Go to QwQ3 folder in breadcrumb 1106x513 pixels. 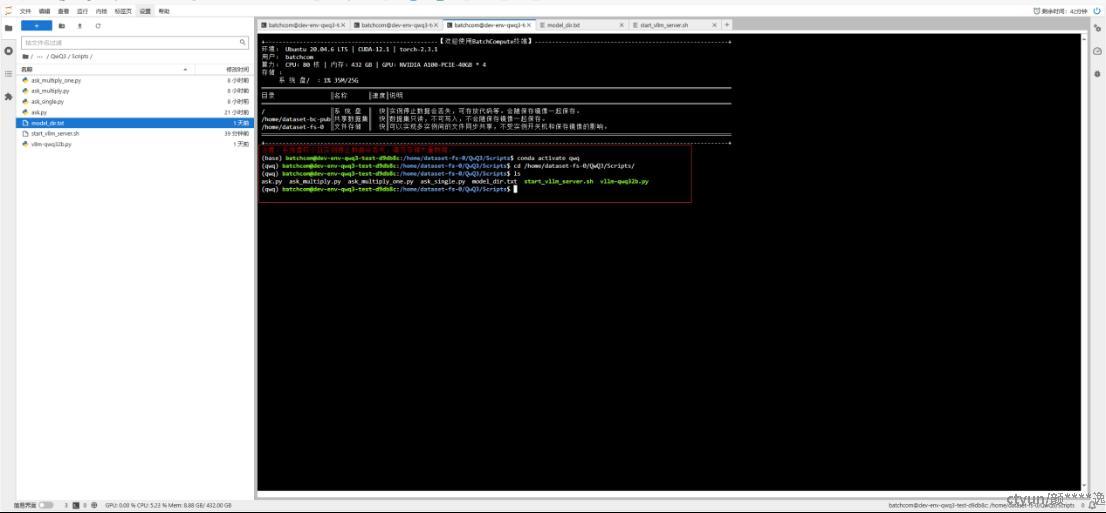[x=58, y=56]
